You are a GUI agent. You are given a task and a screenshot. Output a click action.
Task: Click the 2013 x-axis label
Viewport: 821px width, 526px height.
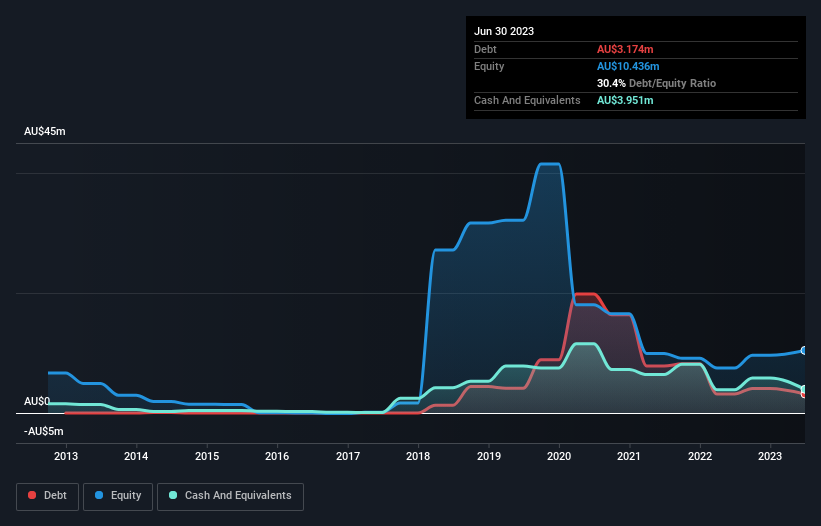pyautogui.click(x=66, y=456)
